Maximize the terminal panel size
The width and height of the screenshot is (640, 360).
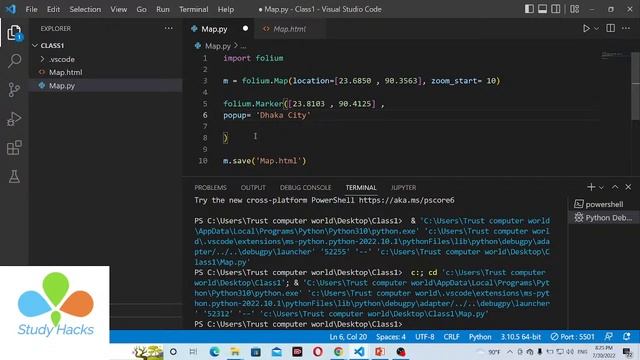point(615,187)
